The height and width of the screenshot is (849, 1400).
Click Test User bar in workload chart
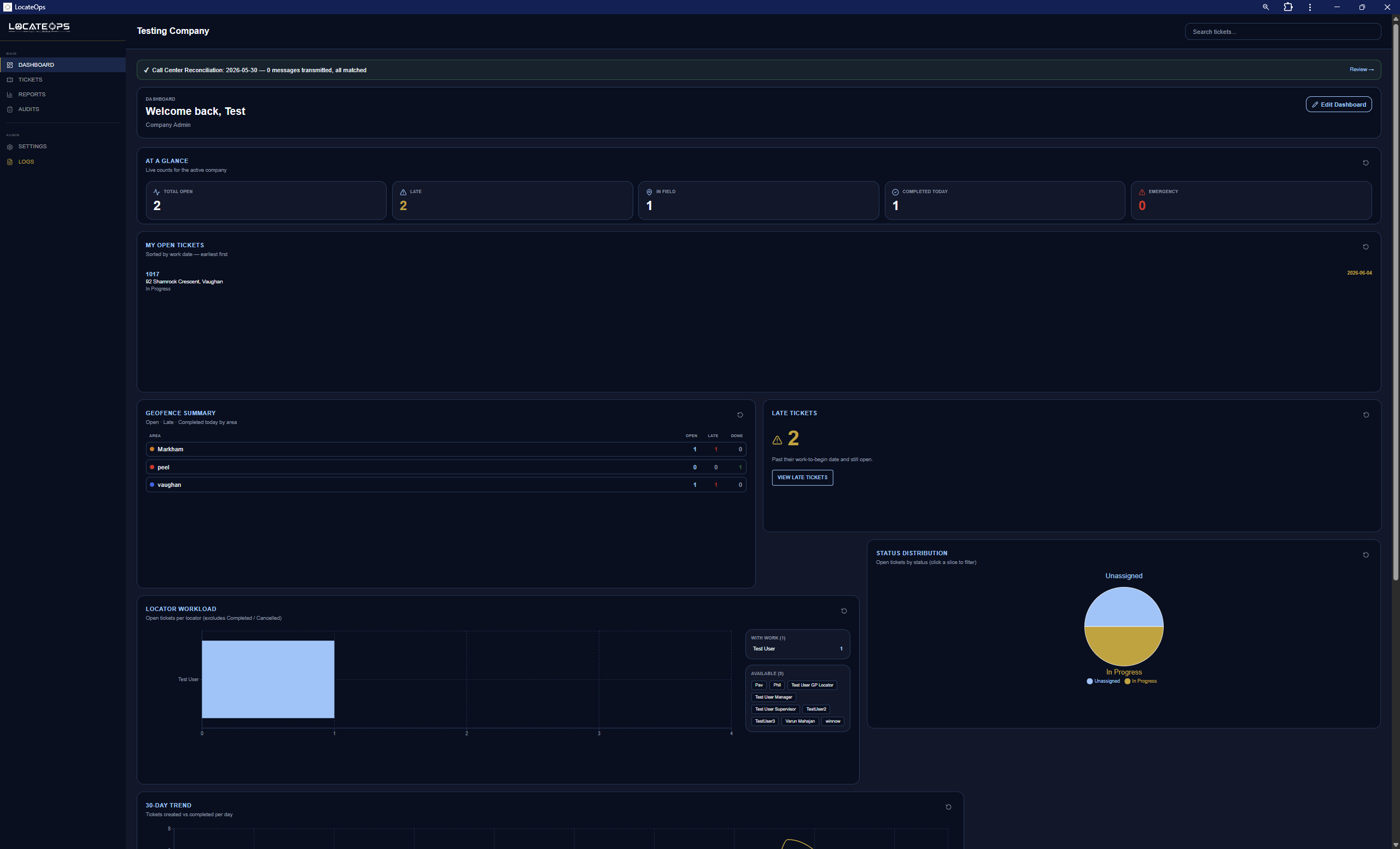pos(268,679)
